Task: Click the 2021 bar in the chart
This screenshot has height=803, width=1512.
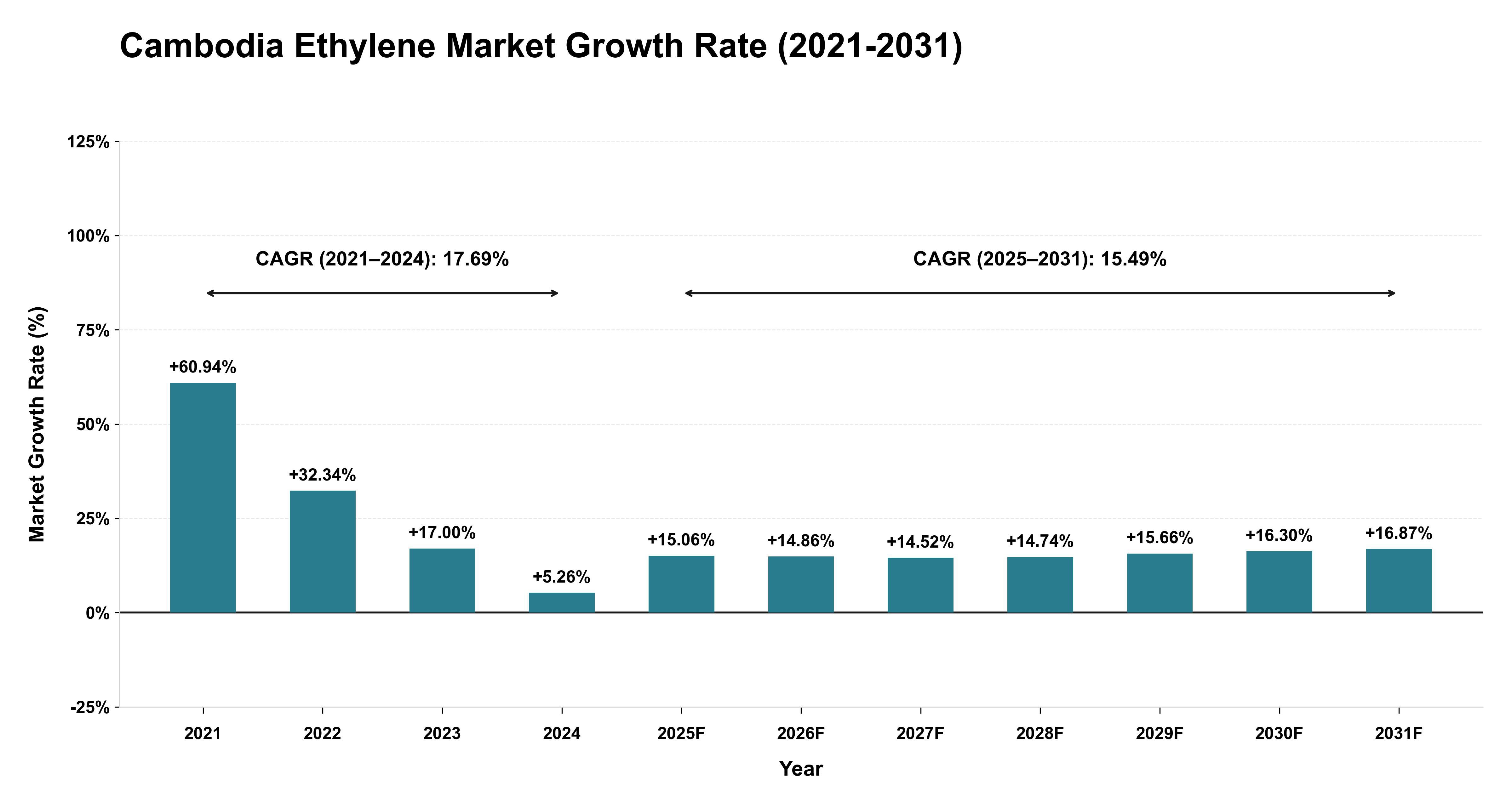Action: click(203, 498)
